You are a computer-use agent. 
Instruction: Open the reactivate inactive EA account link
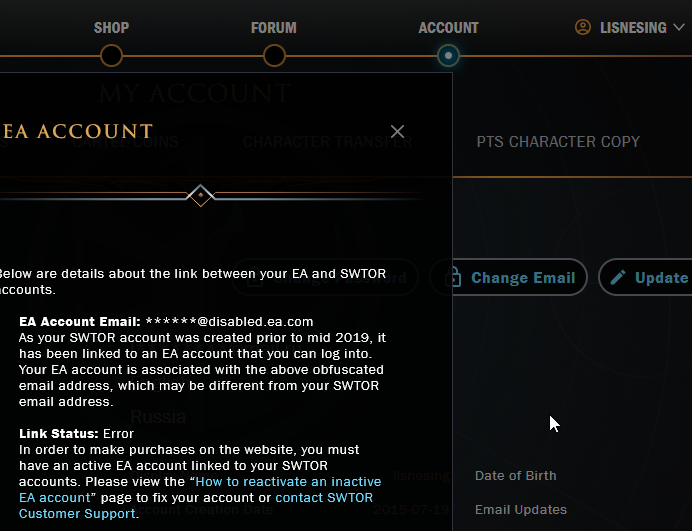[285, 482]
